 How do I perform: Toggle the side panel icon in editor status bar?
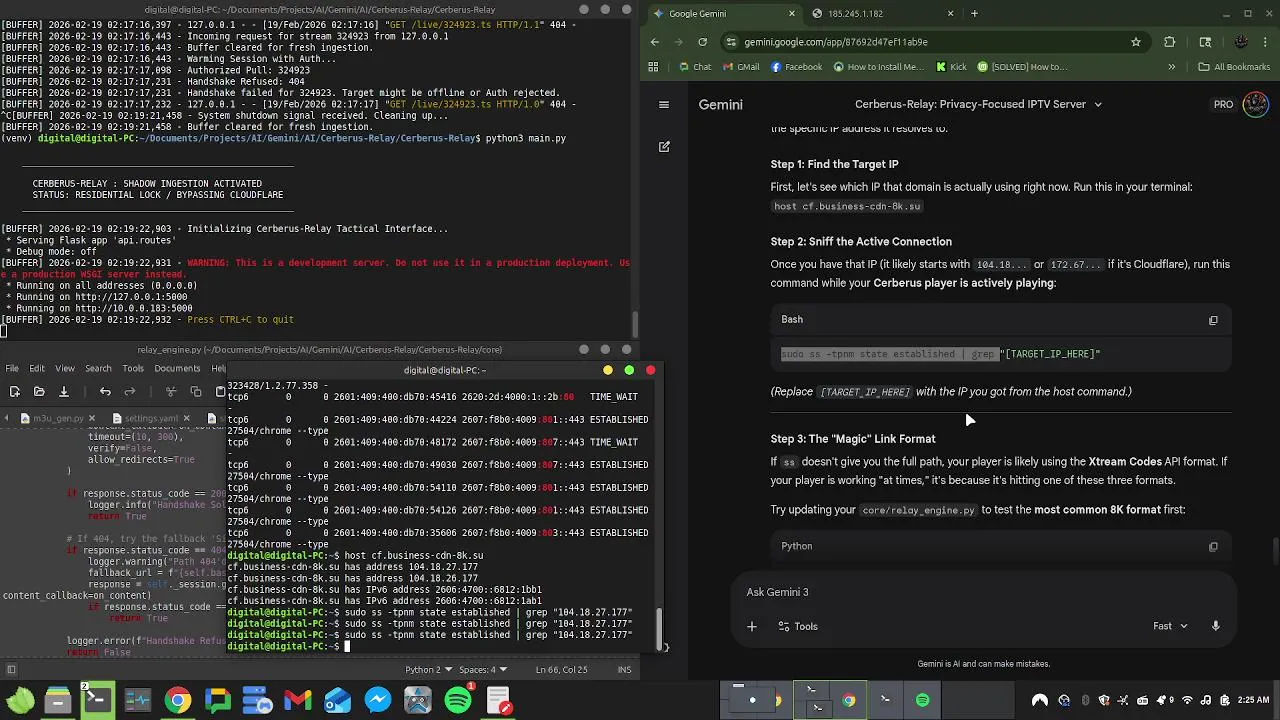pos(11,669)
